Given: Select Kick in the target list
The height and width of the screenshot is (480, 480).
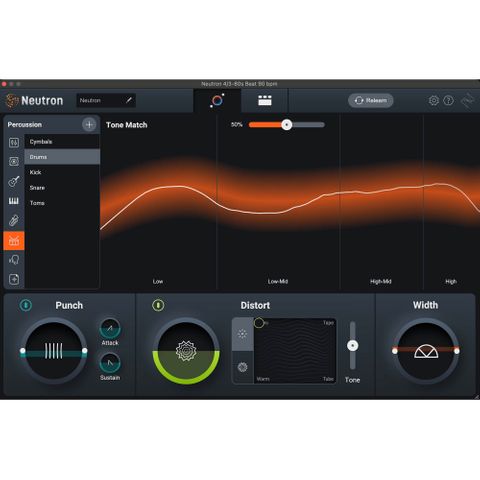Looking at the screenshot, I should tap(62, 172).
